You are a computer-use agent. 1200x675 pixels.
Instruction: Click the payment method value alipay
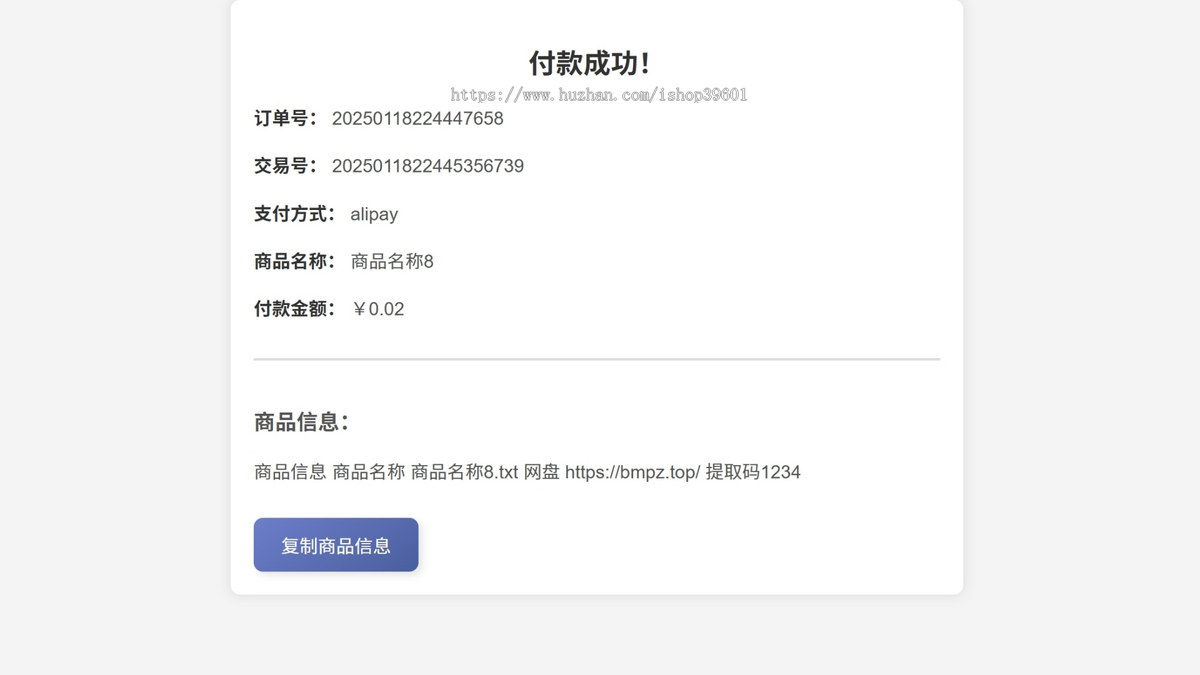(374, 214)
